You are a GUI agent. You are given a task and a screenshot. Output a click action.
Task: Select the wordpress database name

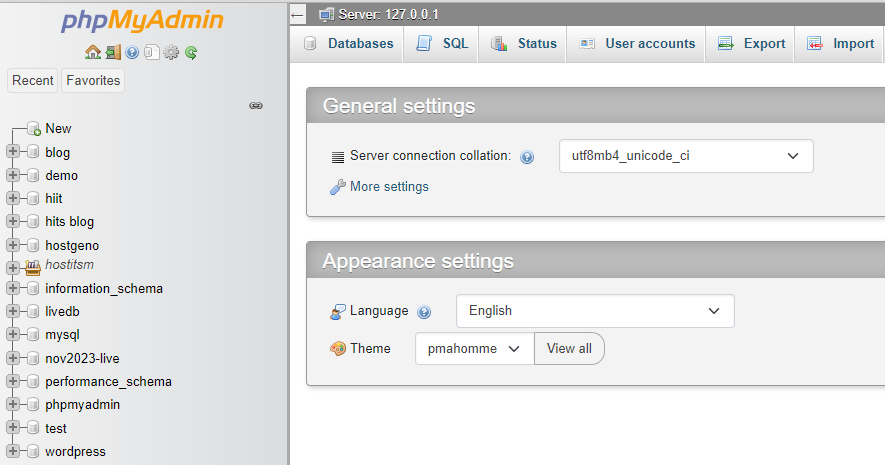click(x=75, y=451)
